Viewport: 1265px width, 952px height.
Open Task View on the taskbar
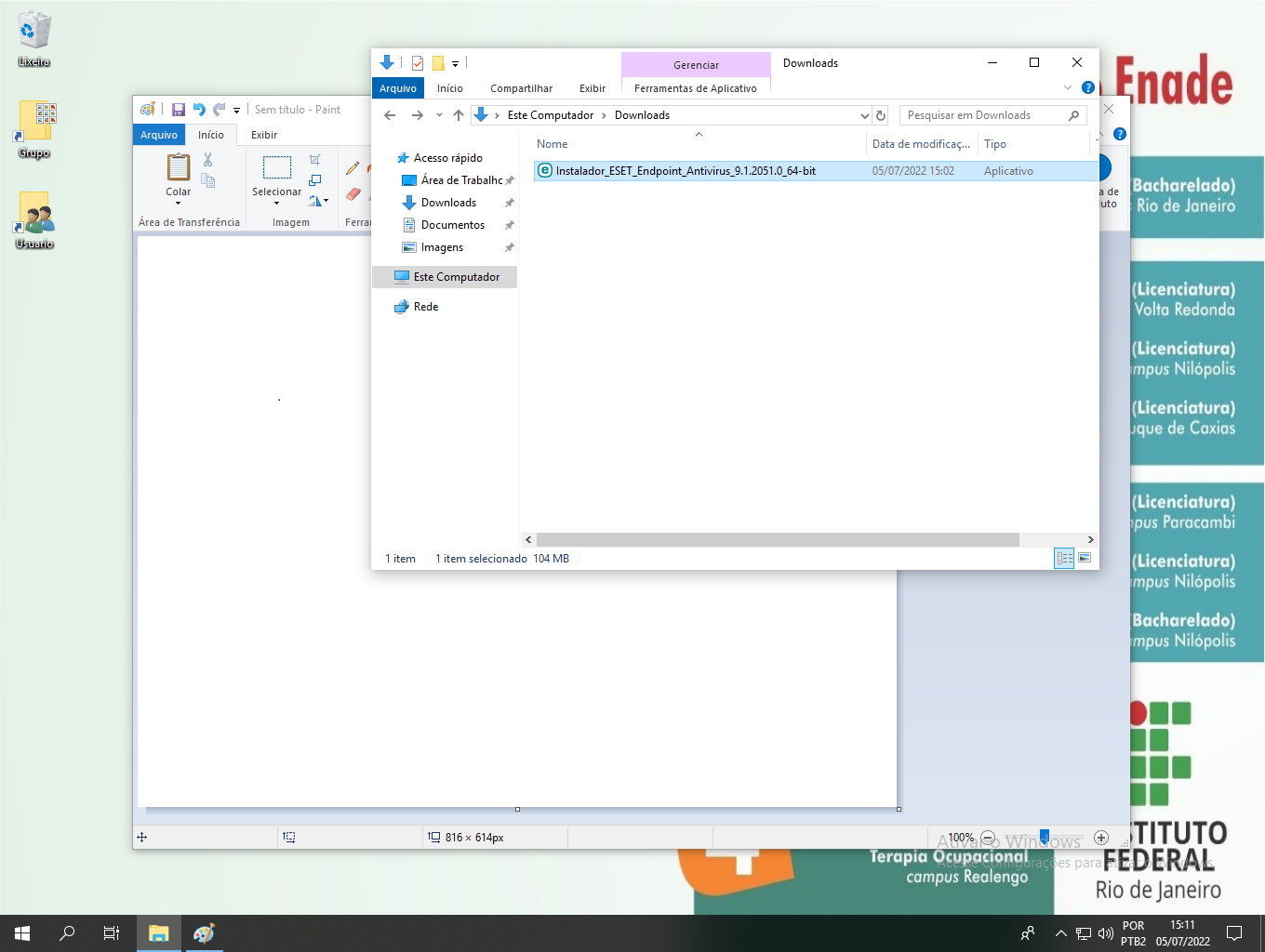112,933
